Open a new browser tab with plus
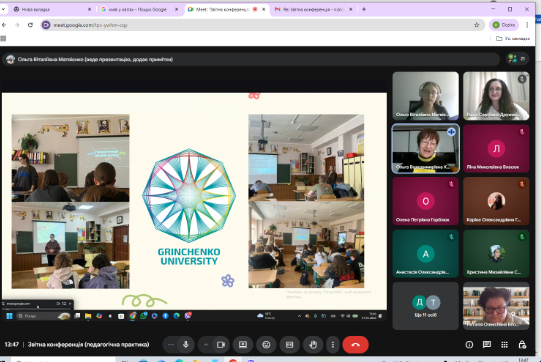Screen dimensions: 541x362 [x=364, y=9]
